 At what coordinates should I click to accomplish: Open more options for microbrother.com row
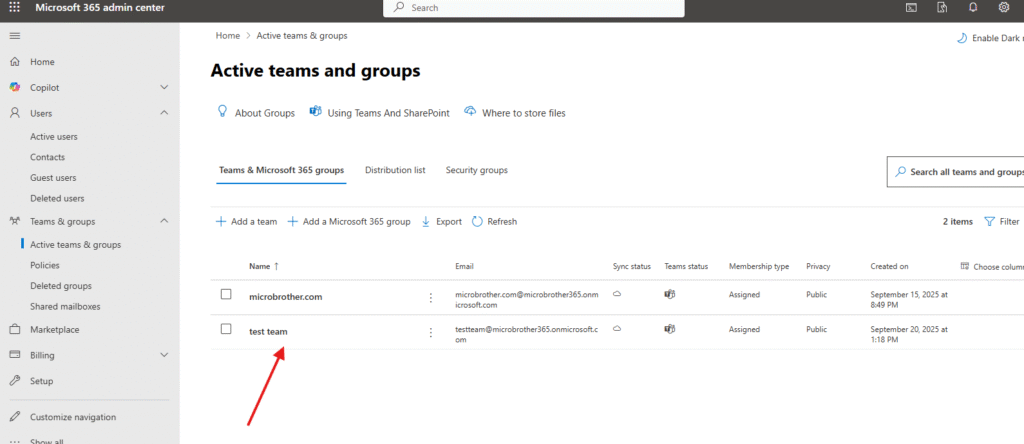click(x=431, y=297)
